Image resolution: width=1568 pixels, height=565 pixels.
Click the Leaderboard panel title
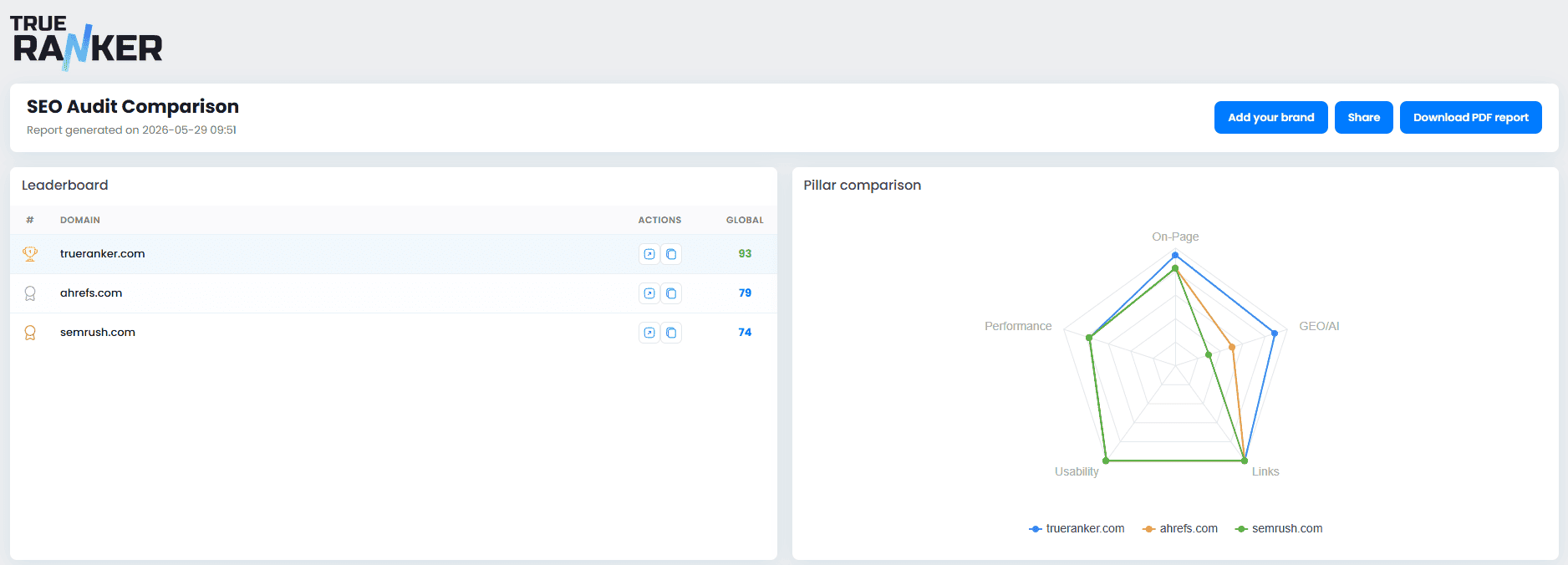coord(65,186)
